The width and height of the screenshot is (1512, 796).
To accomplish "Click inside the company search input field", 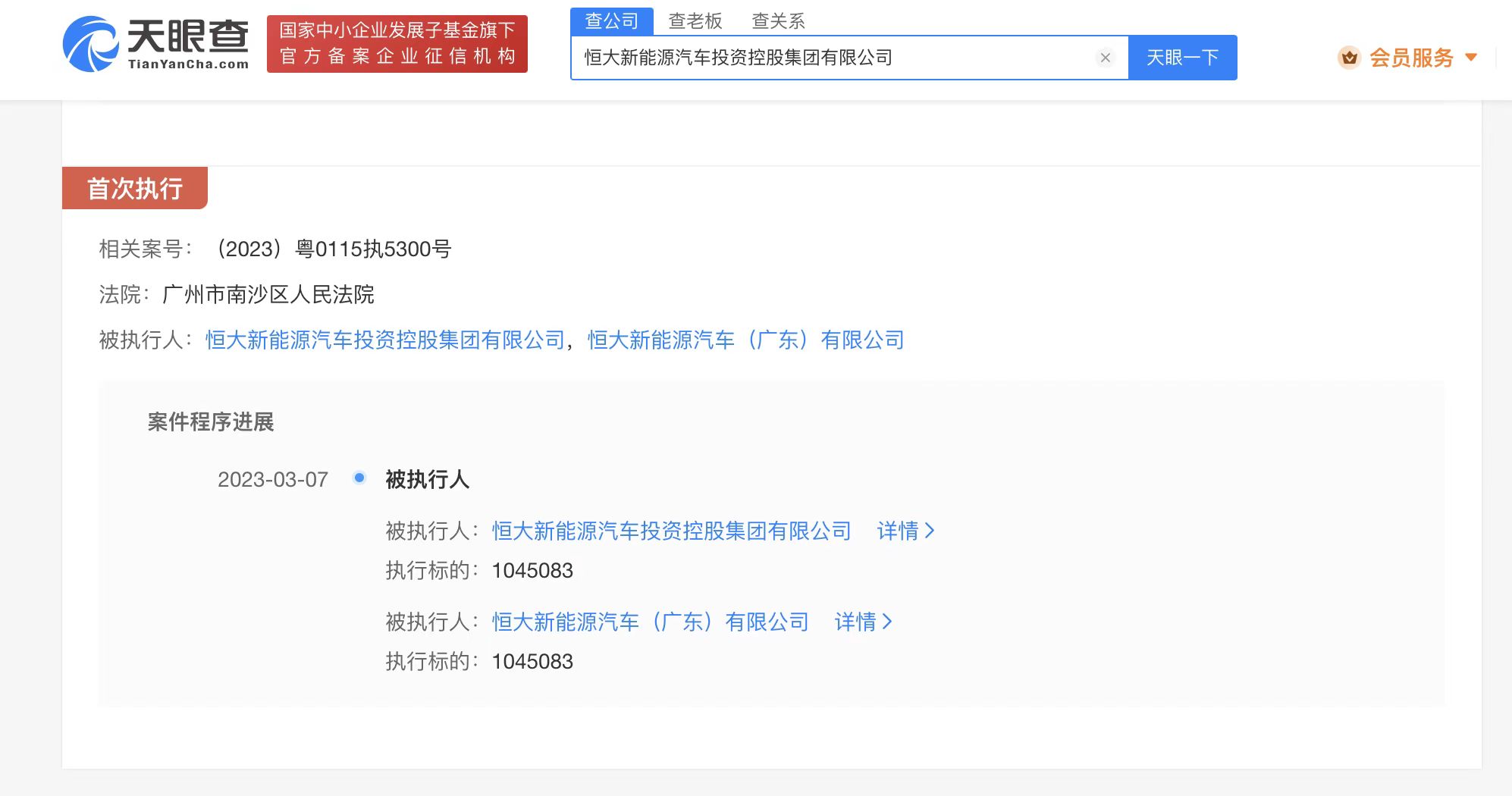I will pos(834,58).
